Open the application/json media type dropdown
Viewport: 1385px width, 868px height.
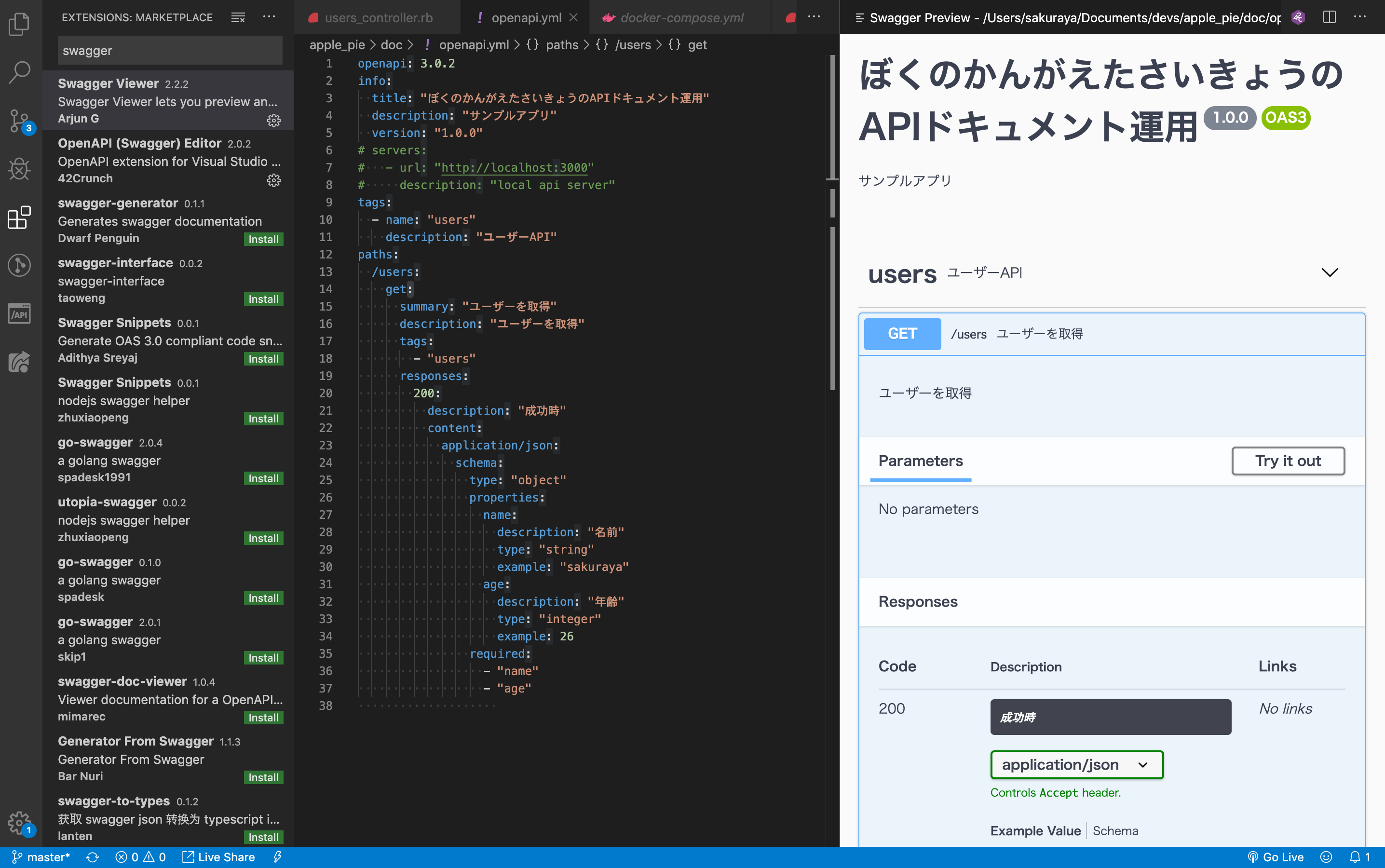1077,765
